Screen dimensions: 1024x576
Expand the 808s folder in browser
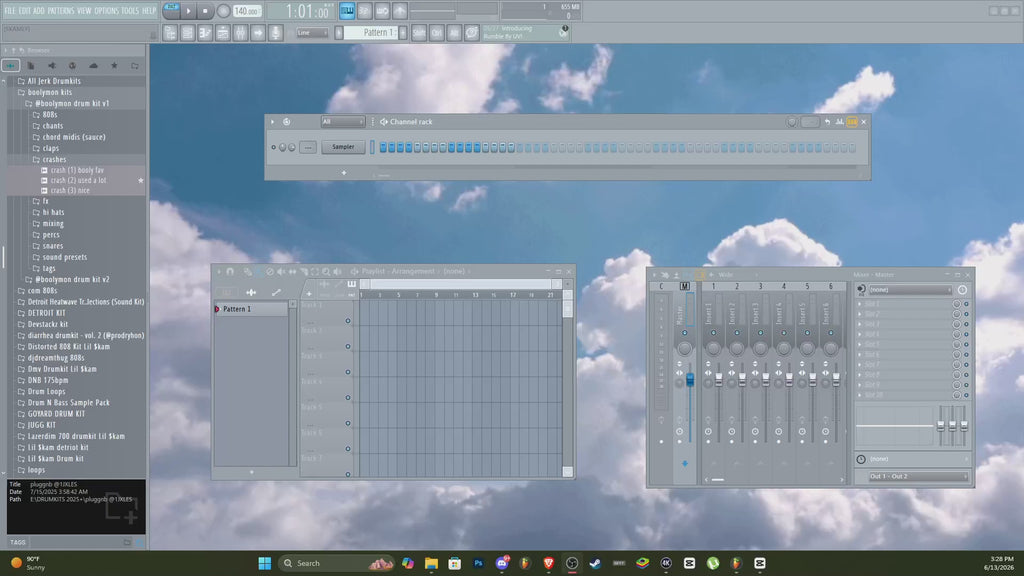coord(50,114)
